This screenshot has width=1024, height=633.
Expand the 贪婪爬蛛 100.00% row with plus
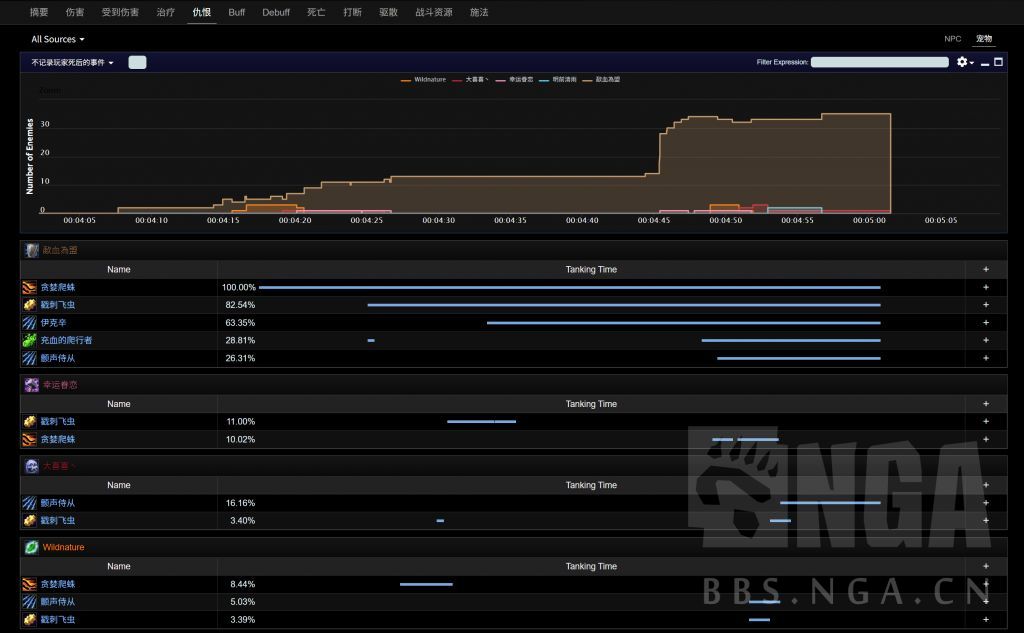(x=985, y=287)
